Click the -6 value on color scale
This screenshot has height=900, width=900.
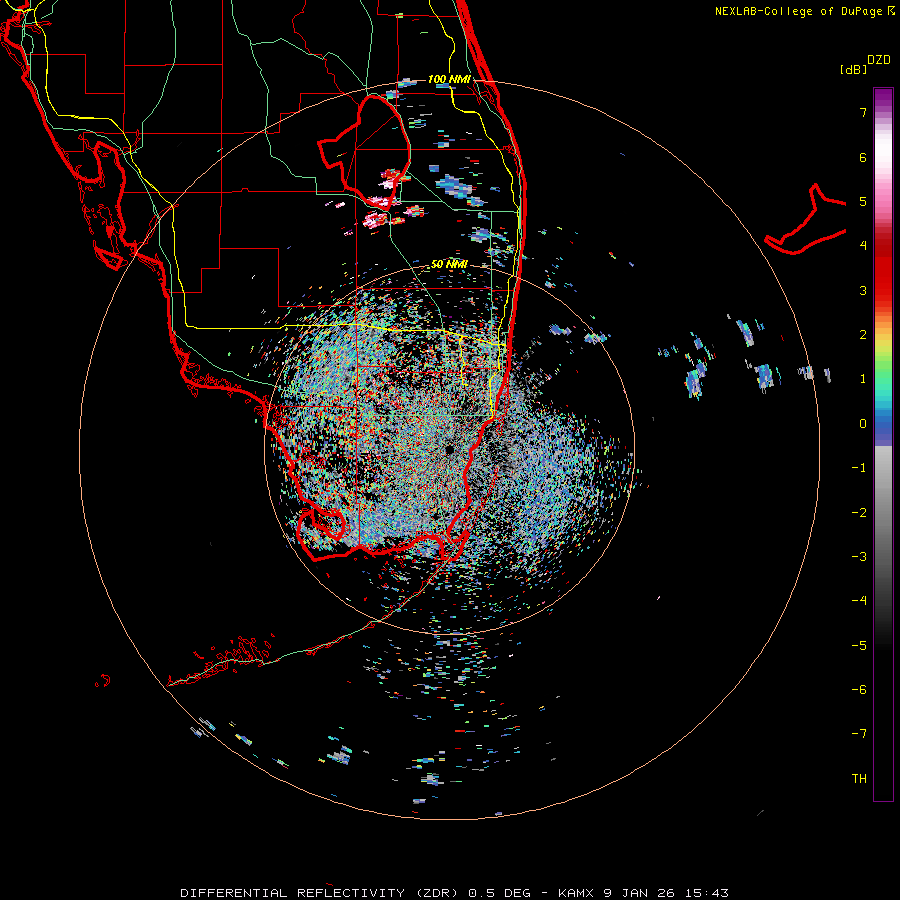pyautogui.click(x=859, y=689)
